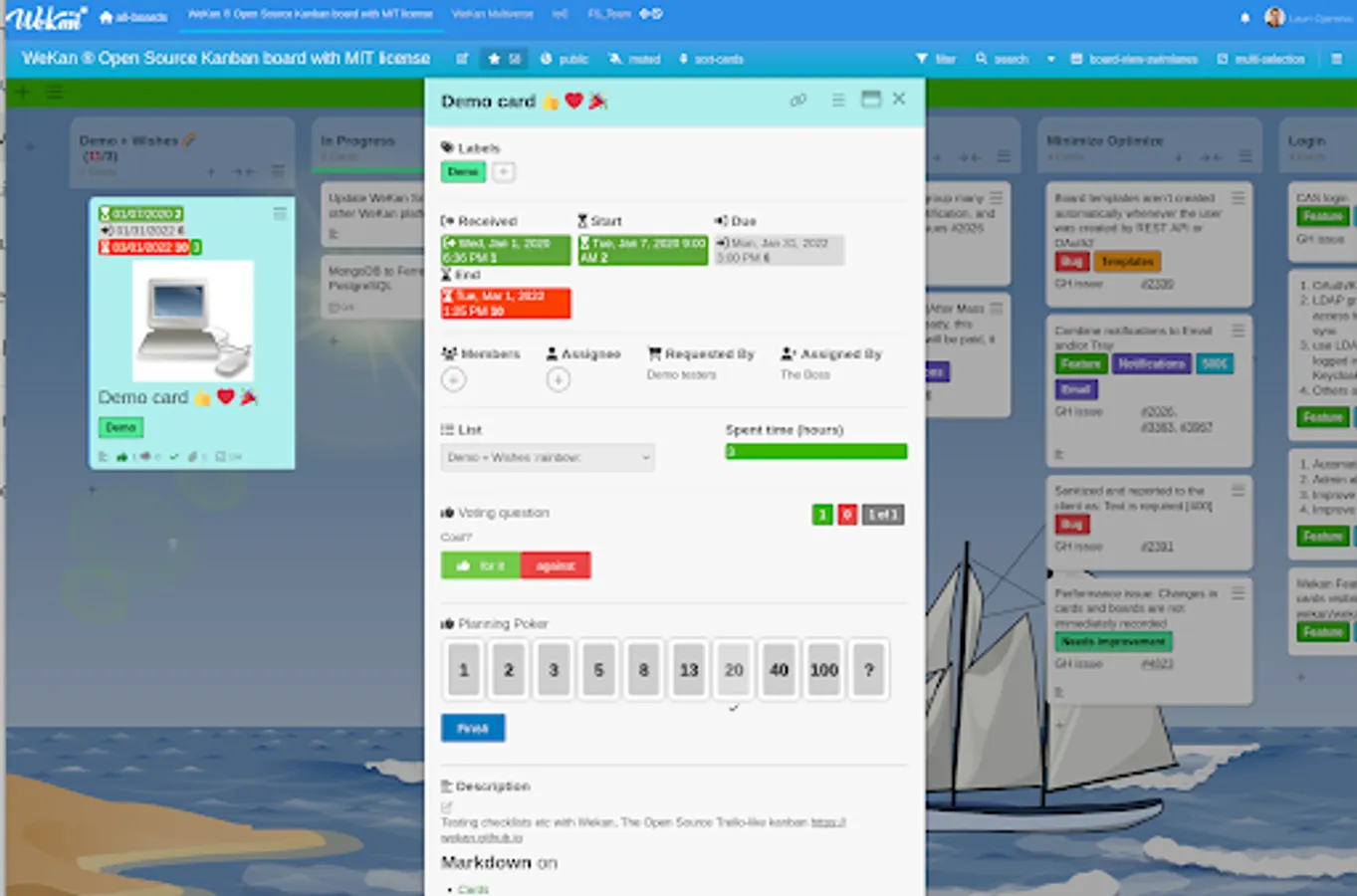1357x896 pixels.
Task: Open the wekan.github.io description link
Action: (482, 838)
